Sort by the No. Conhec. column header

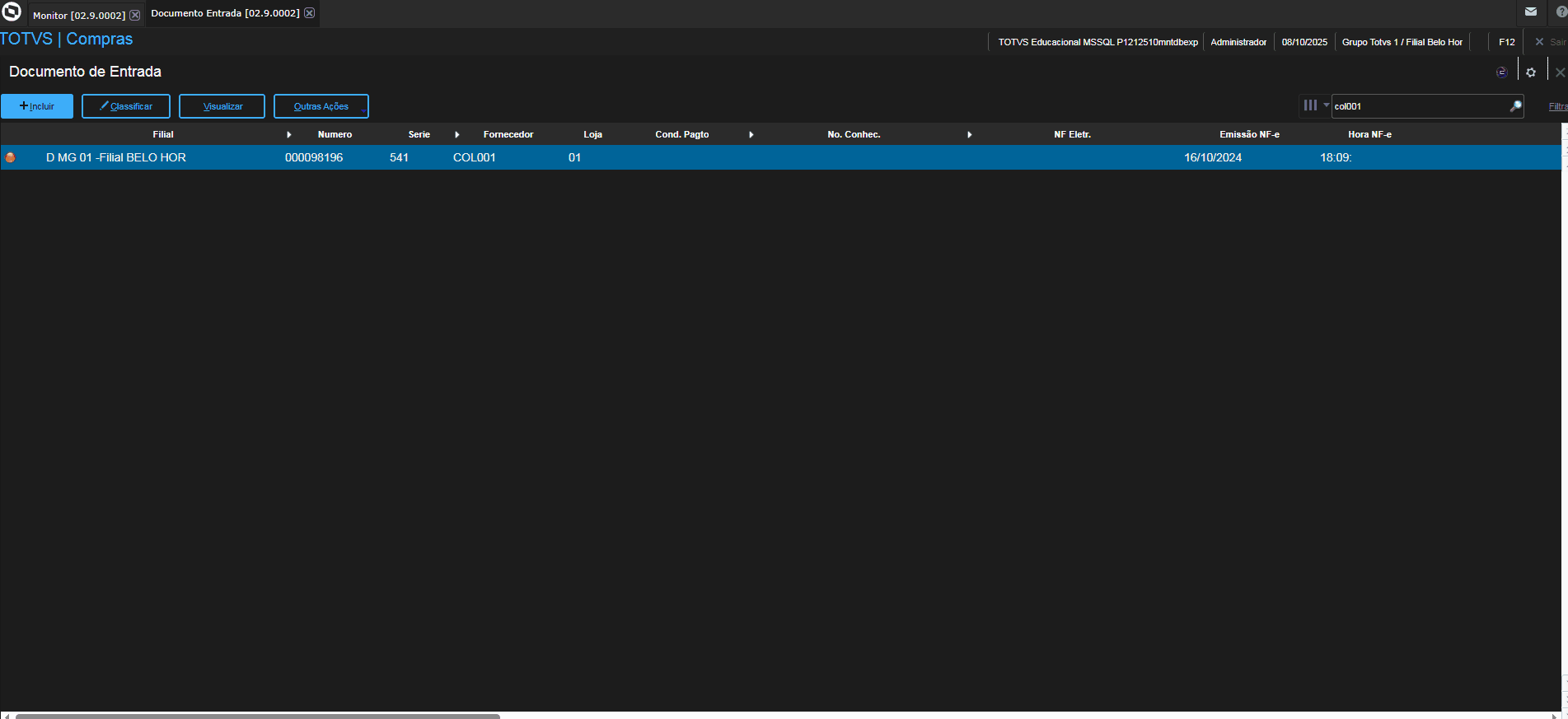coord(854,134)
